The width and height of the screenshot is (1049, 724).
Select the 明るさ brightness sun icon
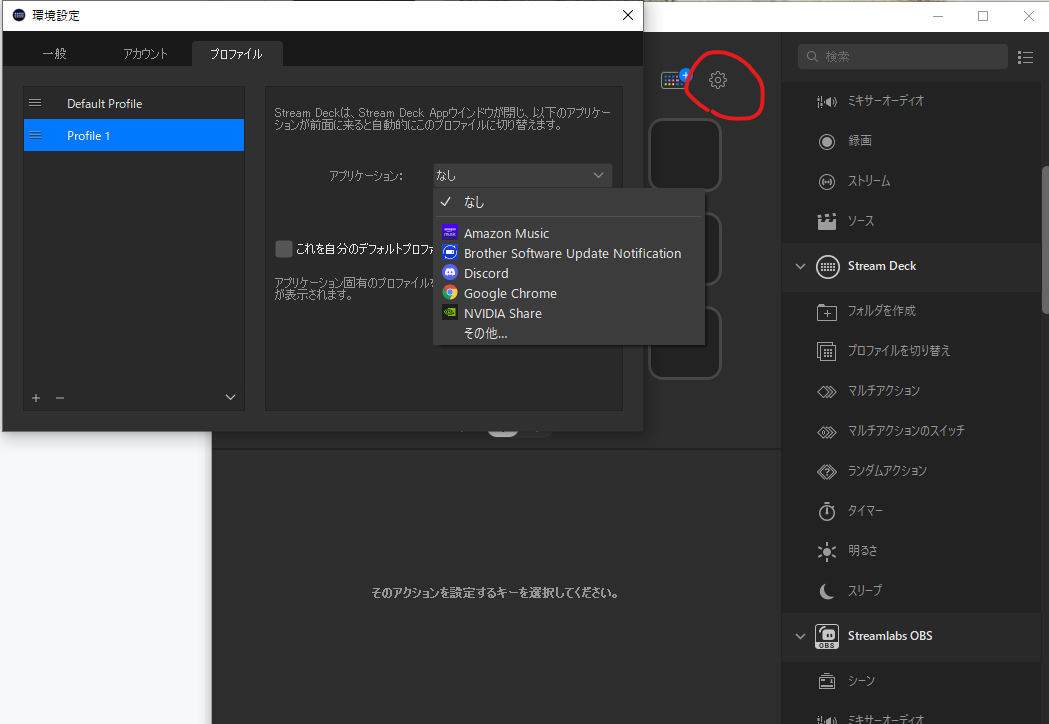[827, 551]
